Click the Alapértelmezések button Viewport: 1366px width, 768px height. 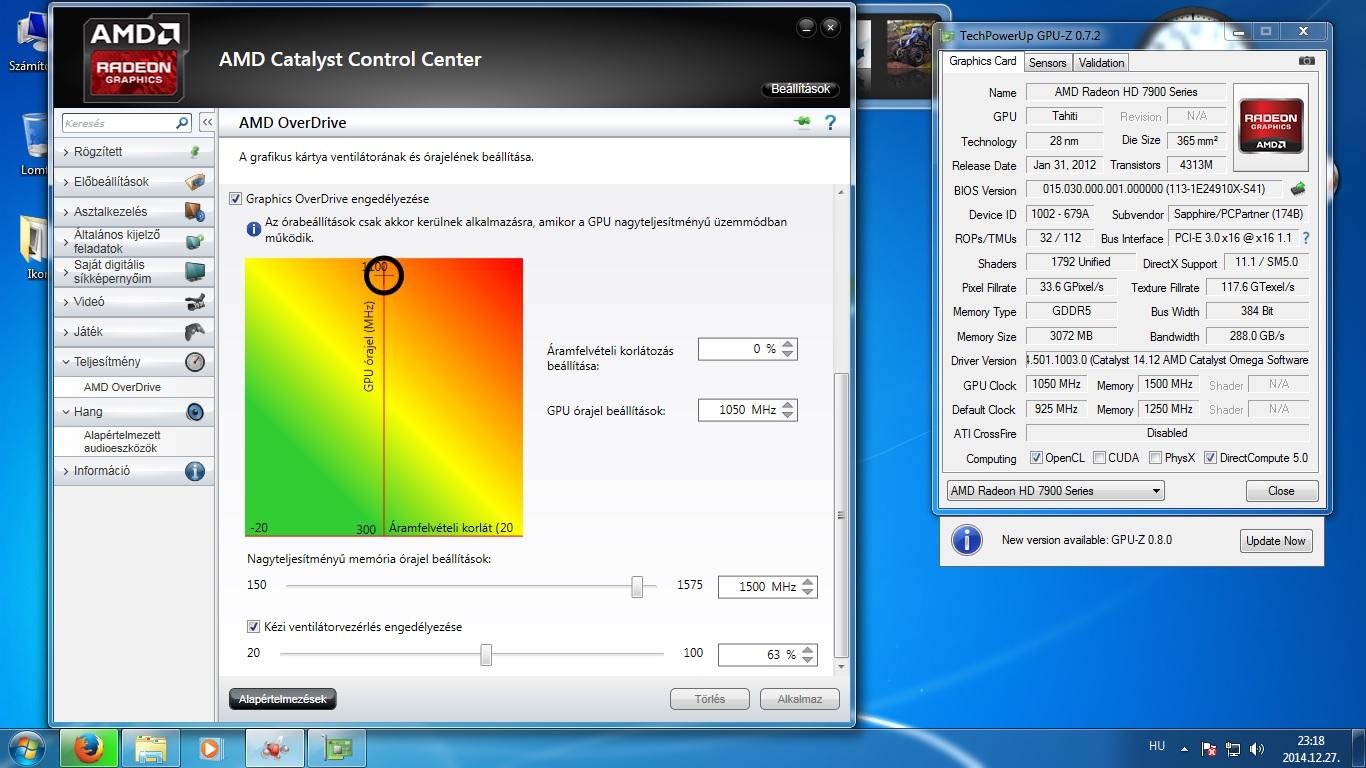point(283,699)
